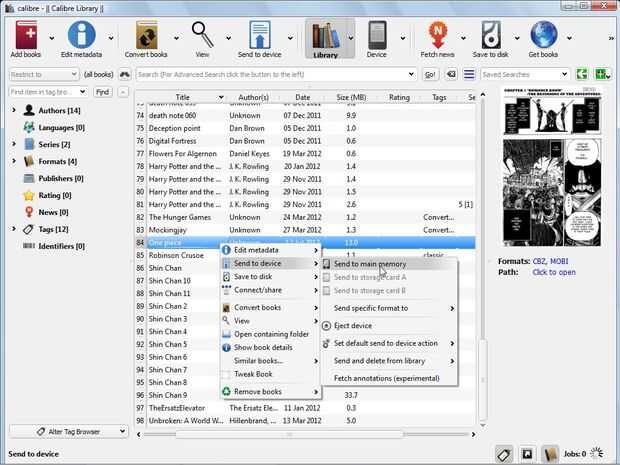
Task: Click the Authors category icon
Action: [x=29, y=110]
